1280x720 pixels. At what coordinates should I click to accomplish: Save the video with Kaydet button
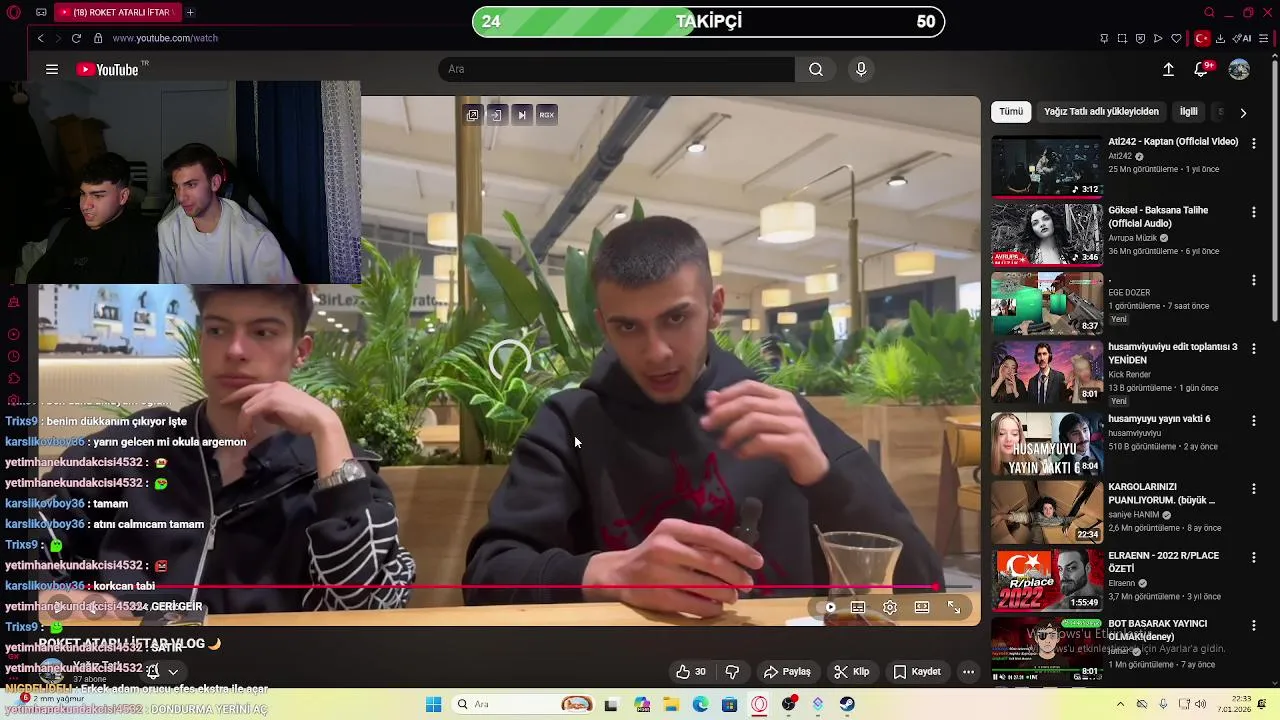tap(917, 672)
